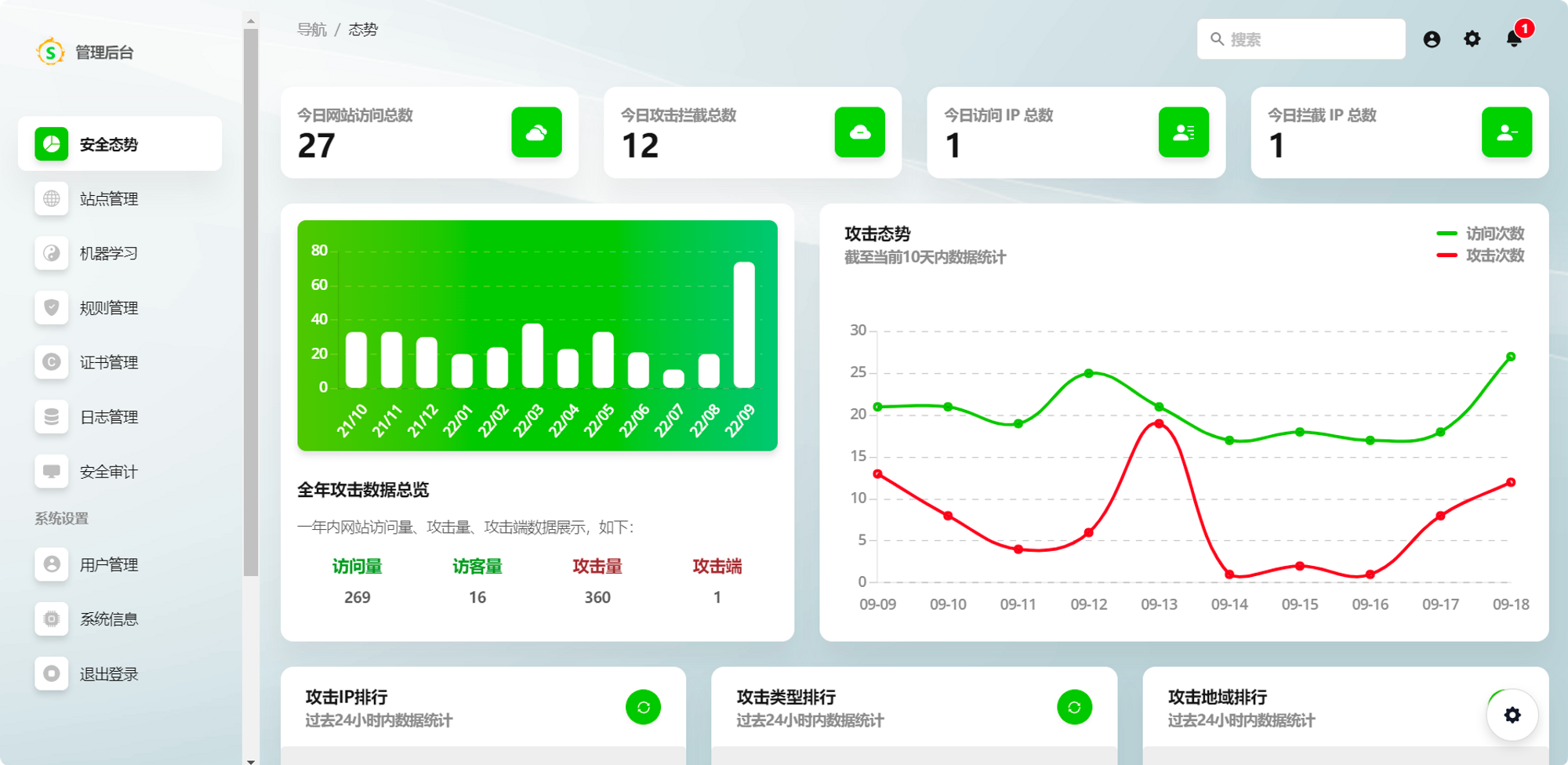
Task: Click the green data point at 09-12
Action: pyautogui.click(x=1089, y=373)
